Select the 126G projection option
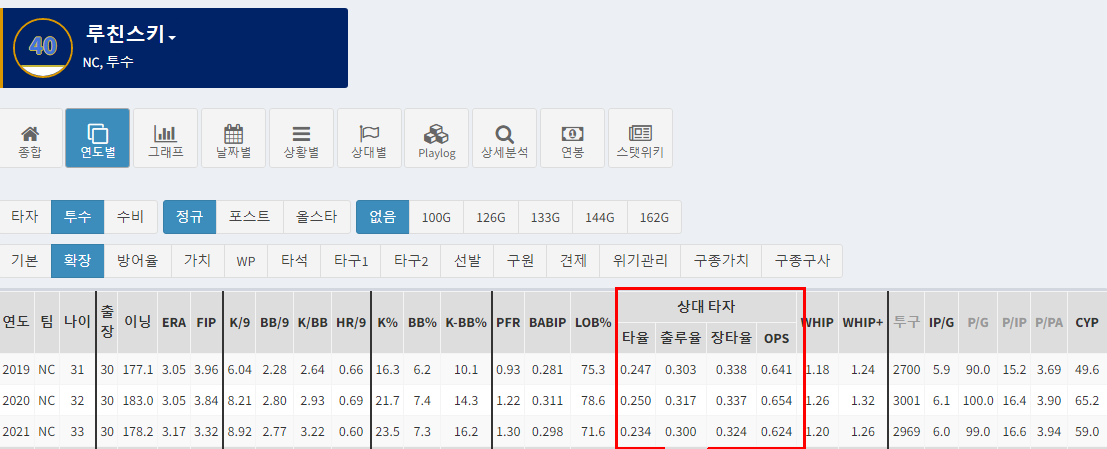The height and width of the screenshot is (449, 1107). click(x=491, y=217)
